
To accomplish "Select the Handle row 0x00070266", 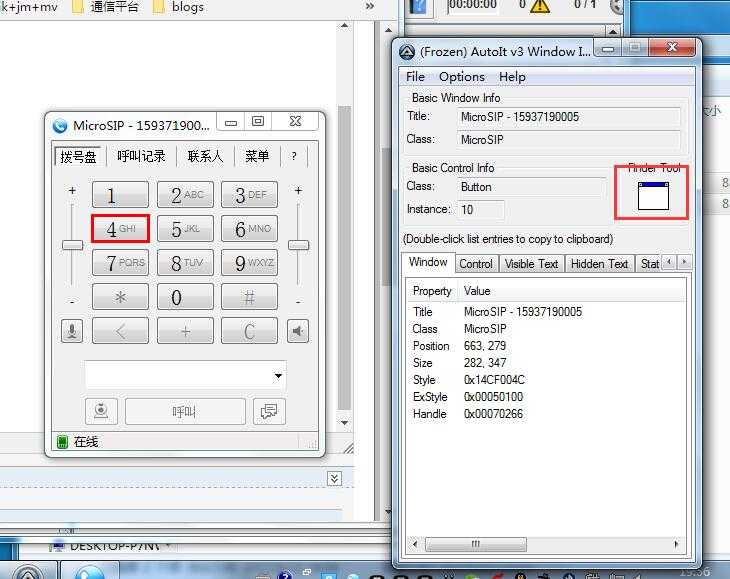I will click(547, 414).
